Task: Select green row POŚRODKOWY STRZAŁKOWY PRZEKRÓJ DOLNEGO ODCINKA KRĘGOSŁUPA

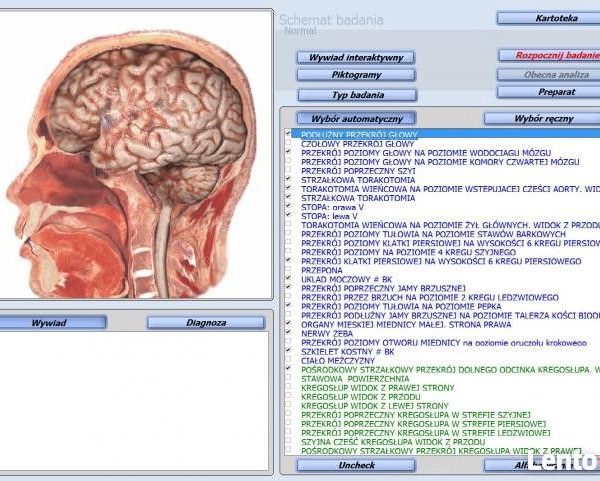Action: (450, 370)
